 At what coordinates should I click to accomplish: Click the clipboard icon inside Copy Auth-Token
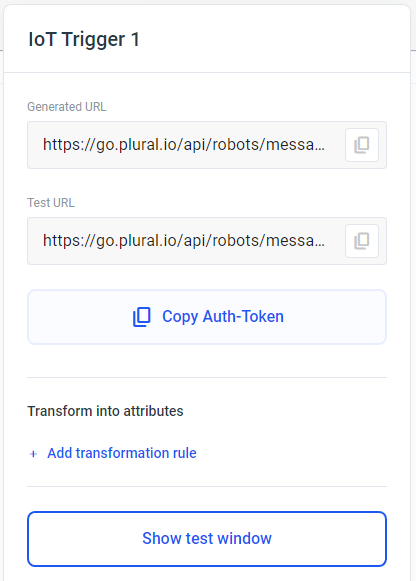click(x=142, y=317)
